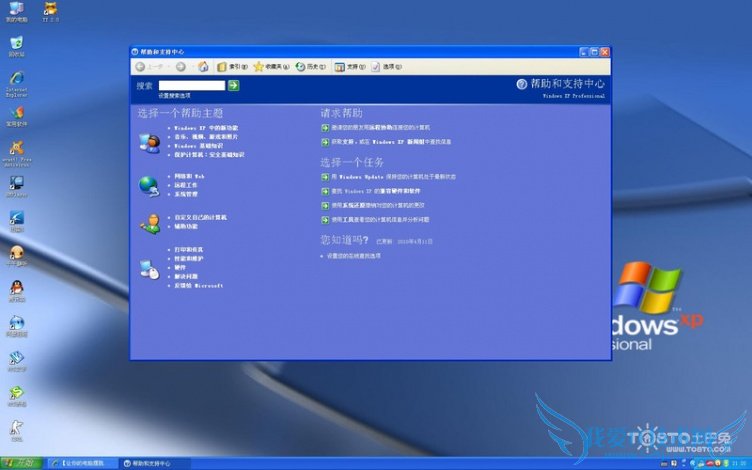The image size is (752, 470).
Task: Open 'Windows 基础知识' topic
Action: click(199, 146)
